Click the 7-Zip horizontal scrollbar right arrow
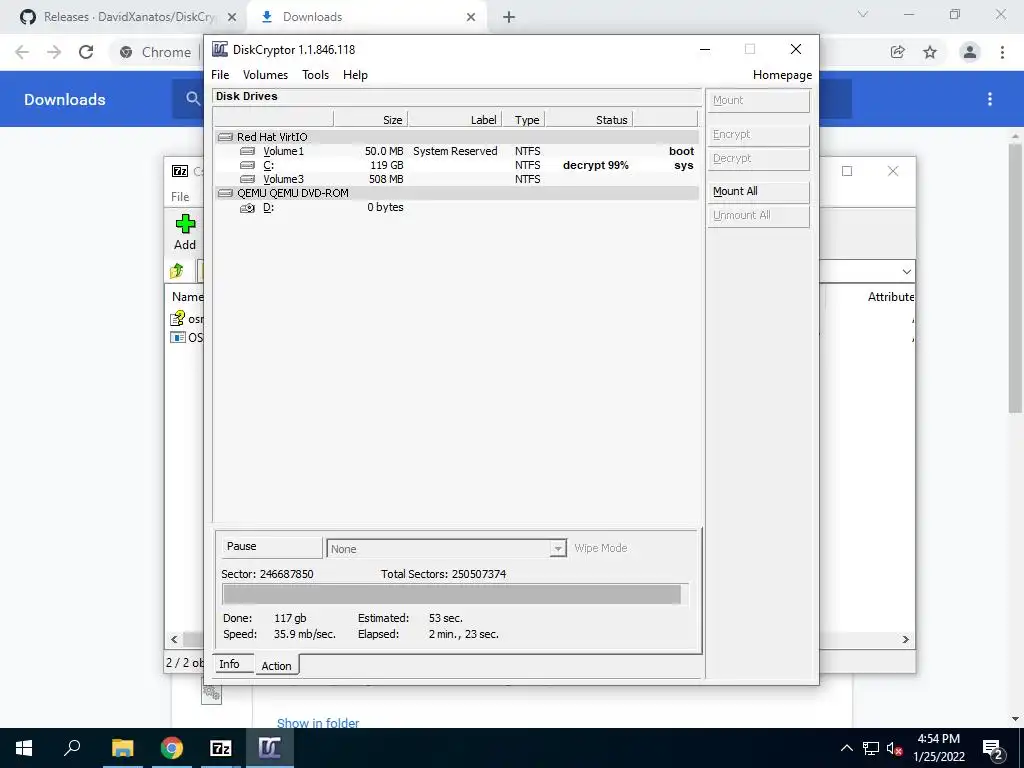Image resolution: width=1024 pixels, height=768 pixels. (906, 639)
